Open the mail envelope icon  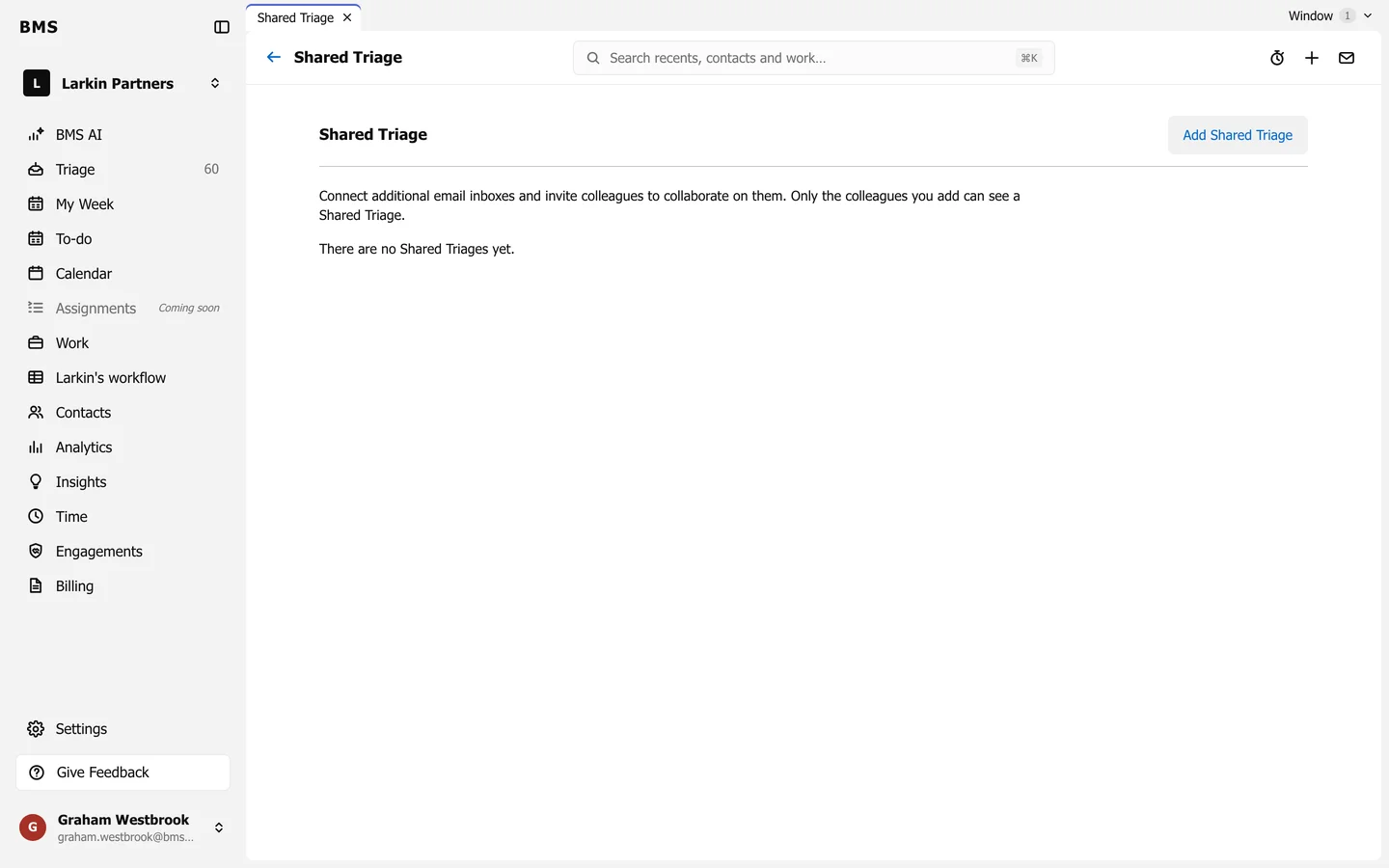1347,58
